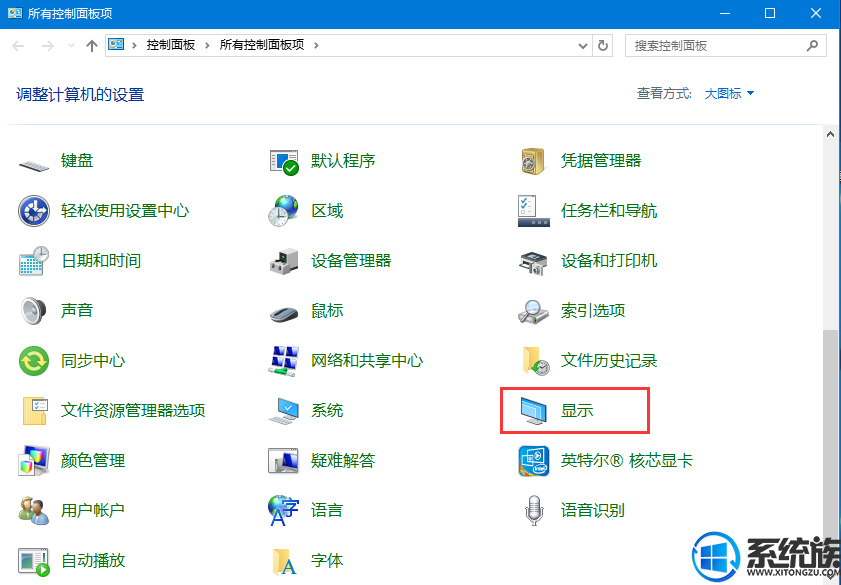Screen dimensions: 841x585
Task: Open the 默认程序 icon
Action: (284, 161)
